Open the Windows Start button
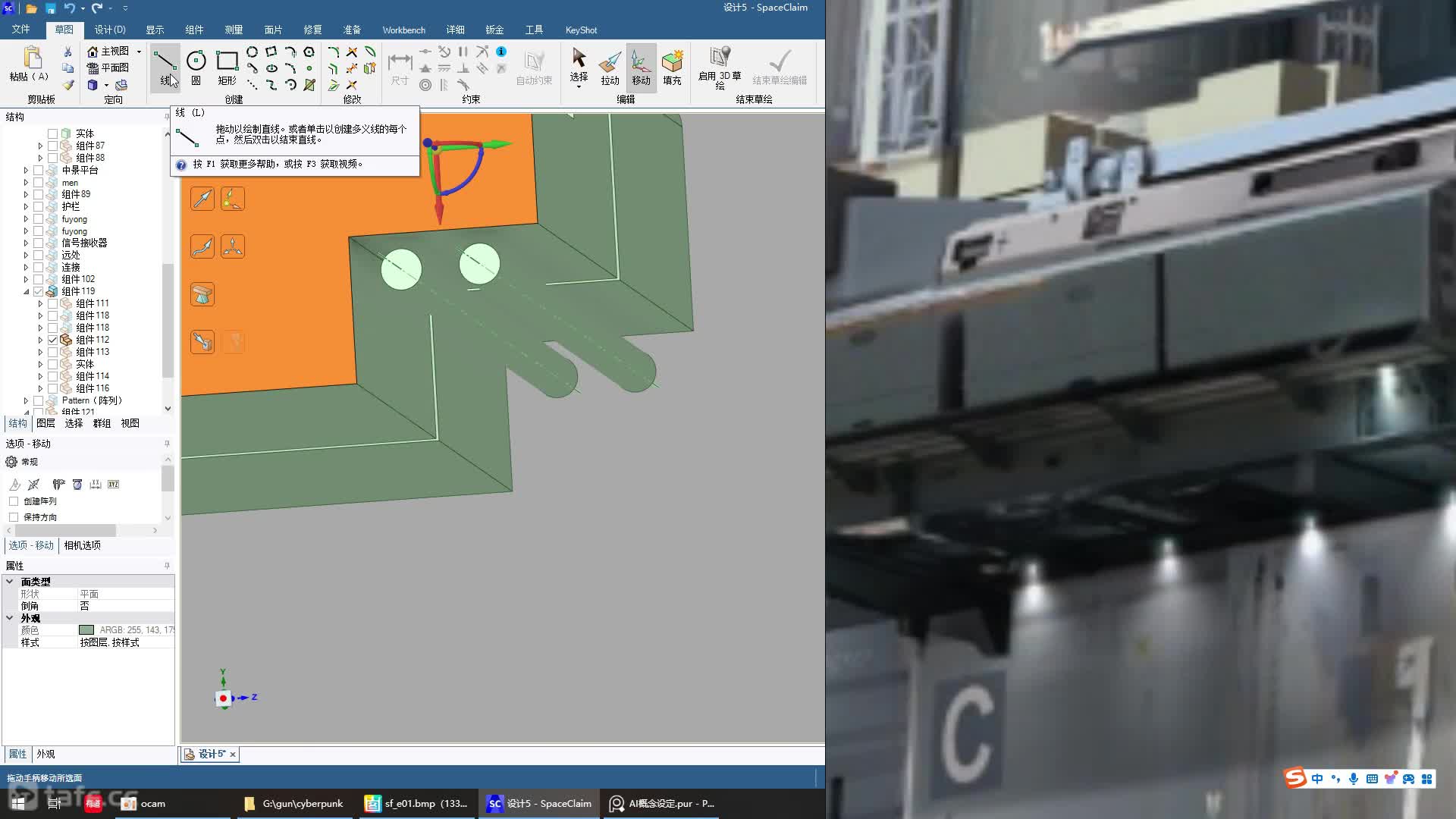 pyautogui.click(x=18, y=803)
